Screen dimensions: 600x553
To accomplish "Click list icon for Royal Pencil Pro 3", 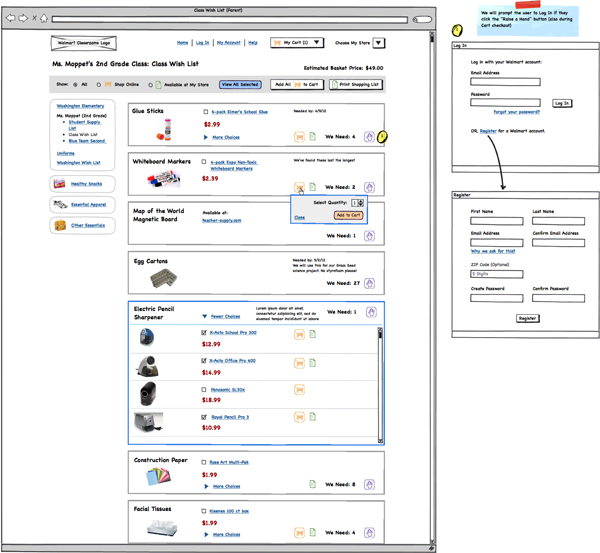I will point(312,418).
